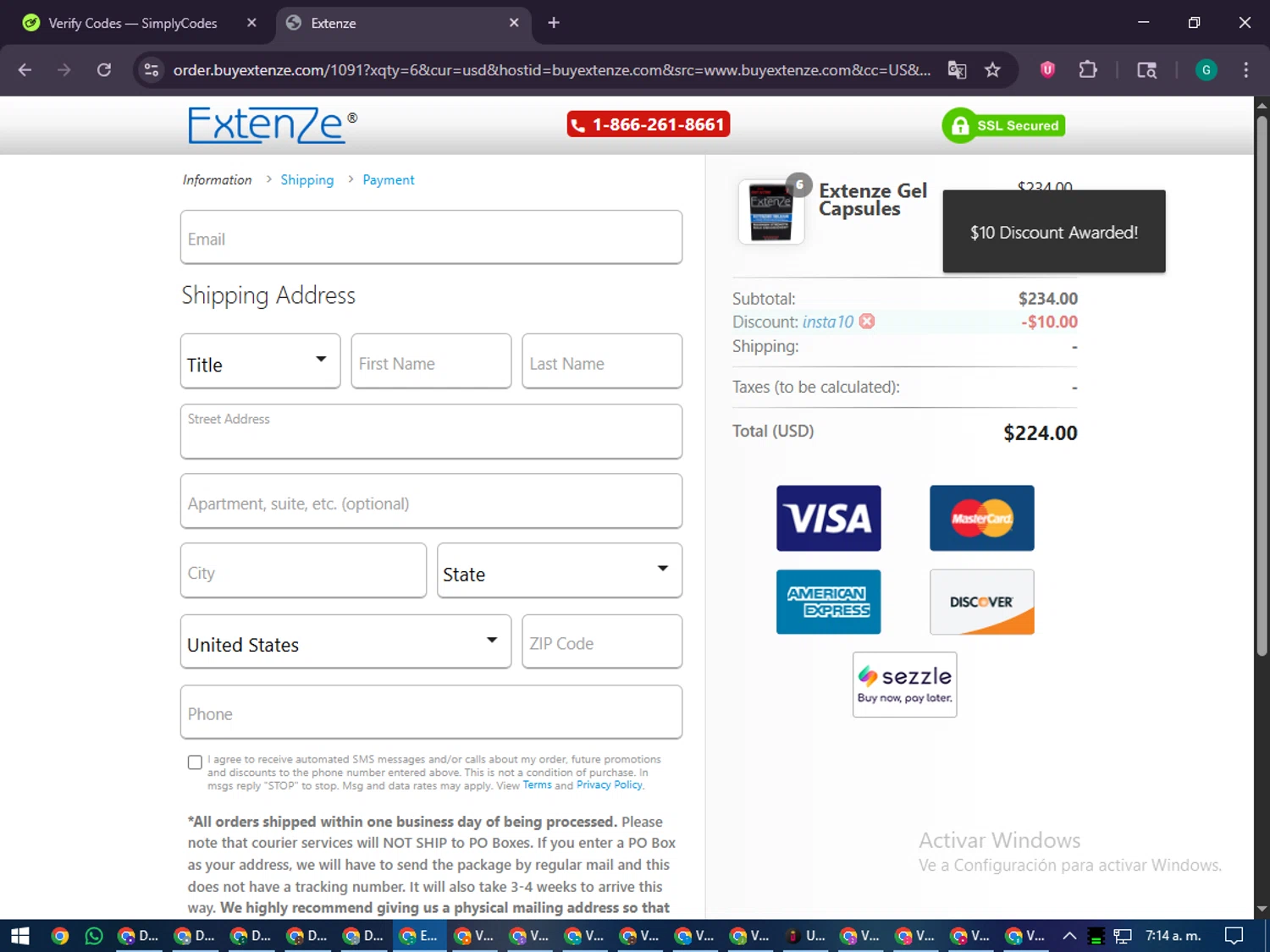
Task: Close the Verify Codes — SimplyCodes tab
Action: pyautogui.click(x=251, y=23)
